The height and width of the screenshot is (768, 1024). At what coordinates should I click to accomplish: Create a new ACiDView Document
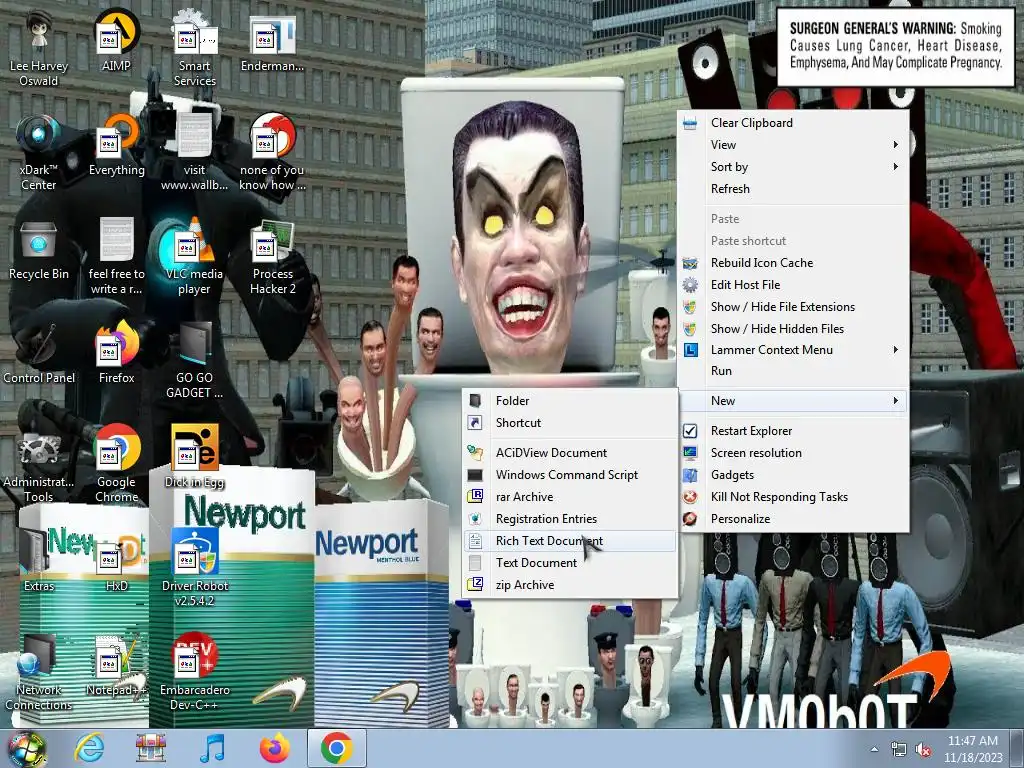pyautogui.click(x=569, y=453)
